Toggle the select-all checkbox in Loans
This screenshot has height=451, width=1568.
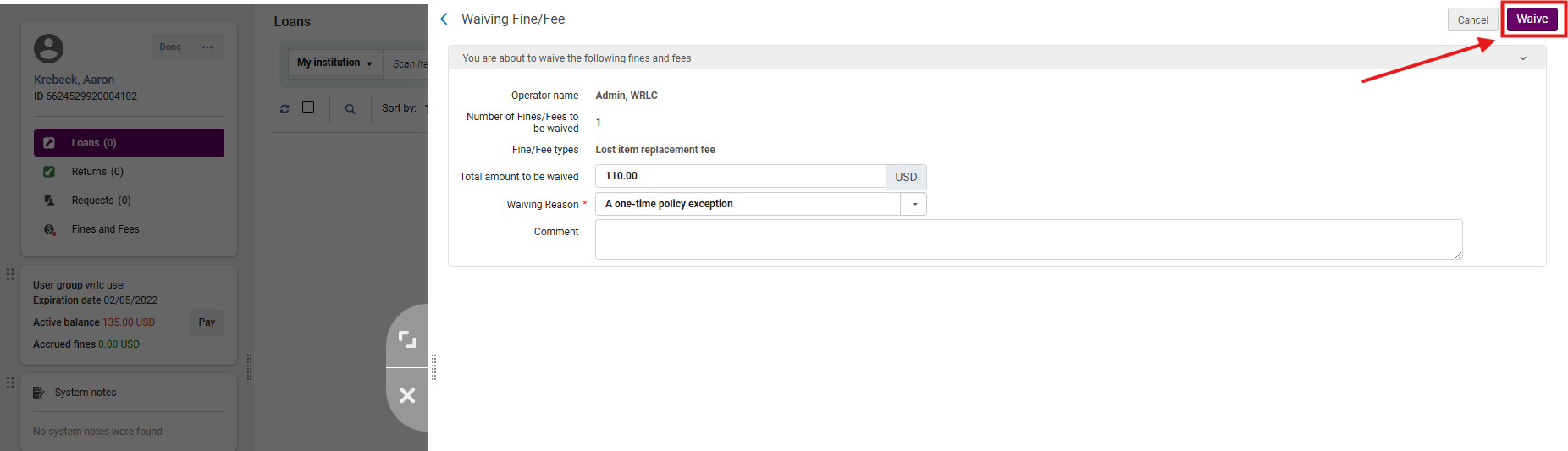click(308, 107)
